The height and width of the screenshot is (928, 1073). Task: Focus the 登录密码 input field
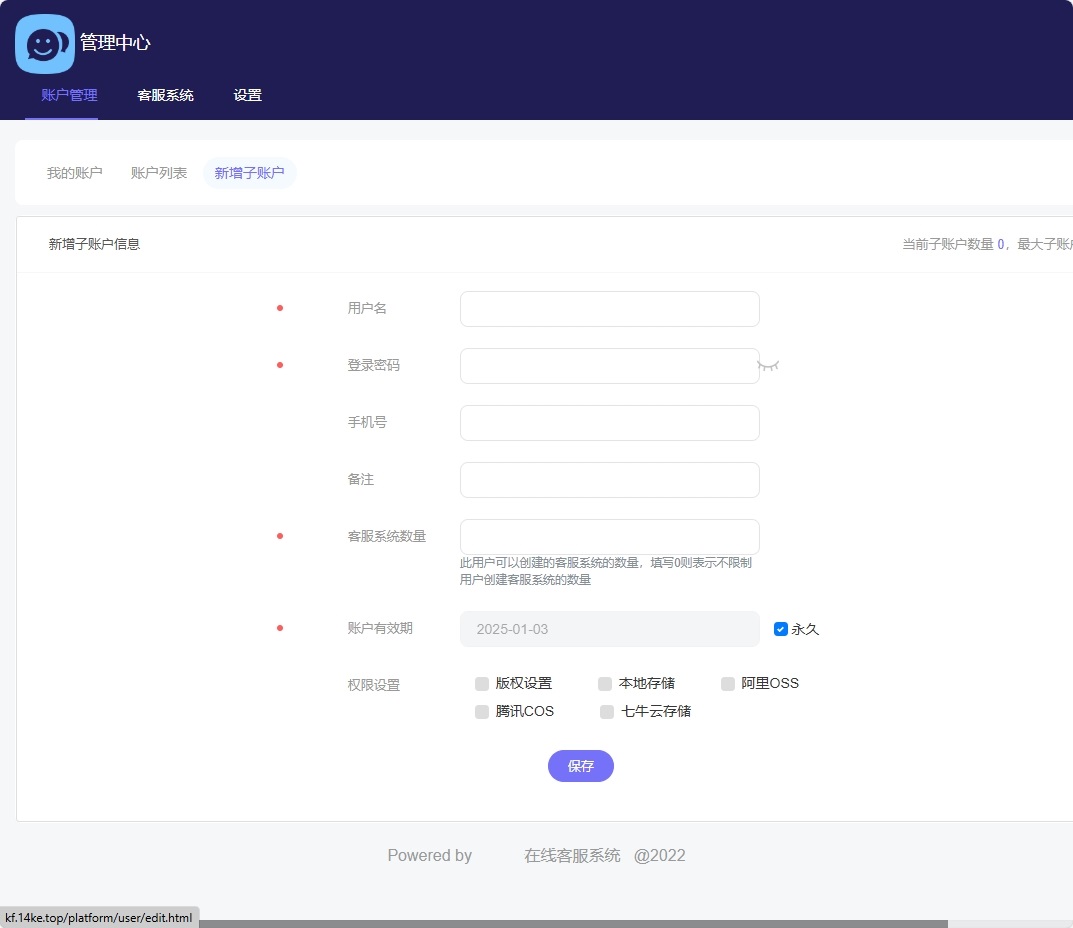click(x=610, y=366)
